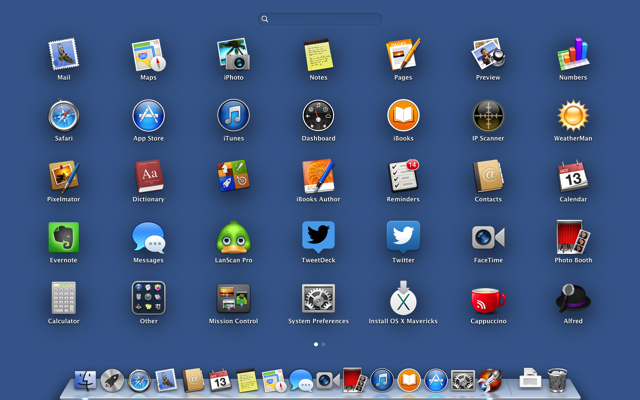Open Reminders with 14 badge
Screen dimensions: 640x400
pyautogui.click(x=403, y=176)
